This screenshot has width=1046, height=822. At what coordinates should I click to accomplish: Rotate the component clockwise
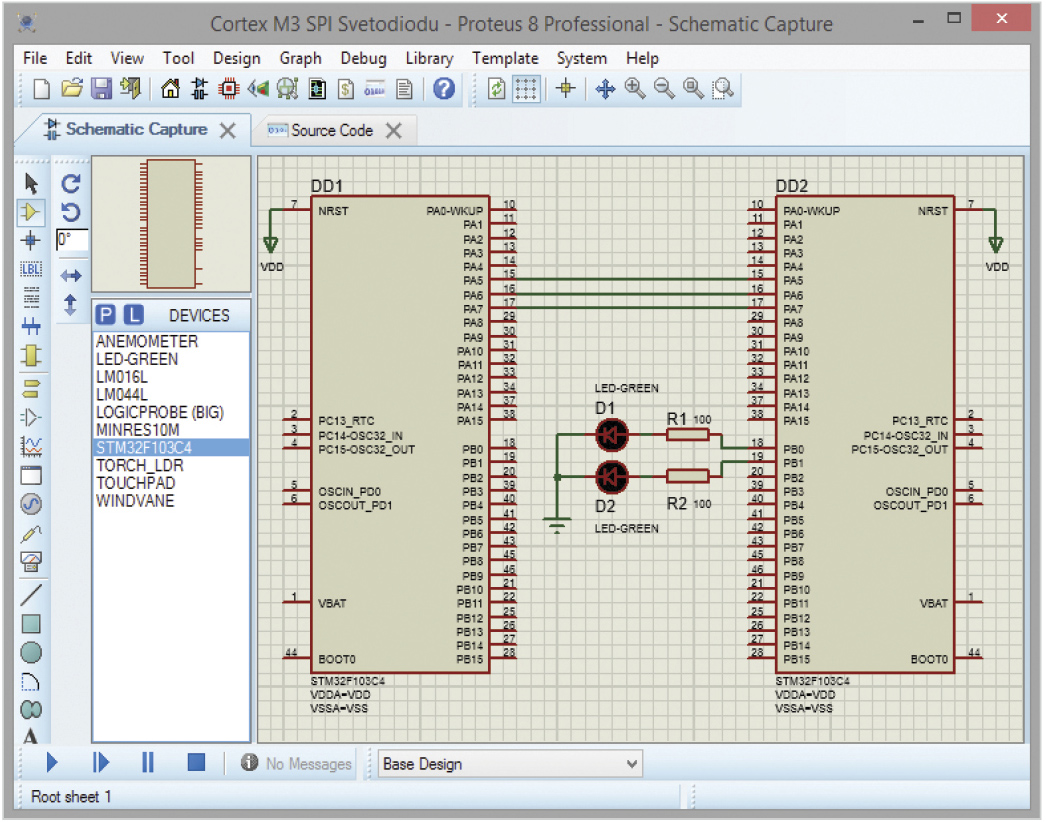point(71,183)
